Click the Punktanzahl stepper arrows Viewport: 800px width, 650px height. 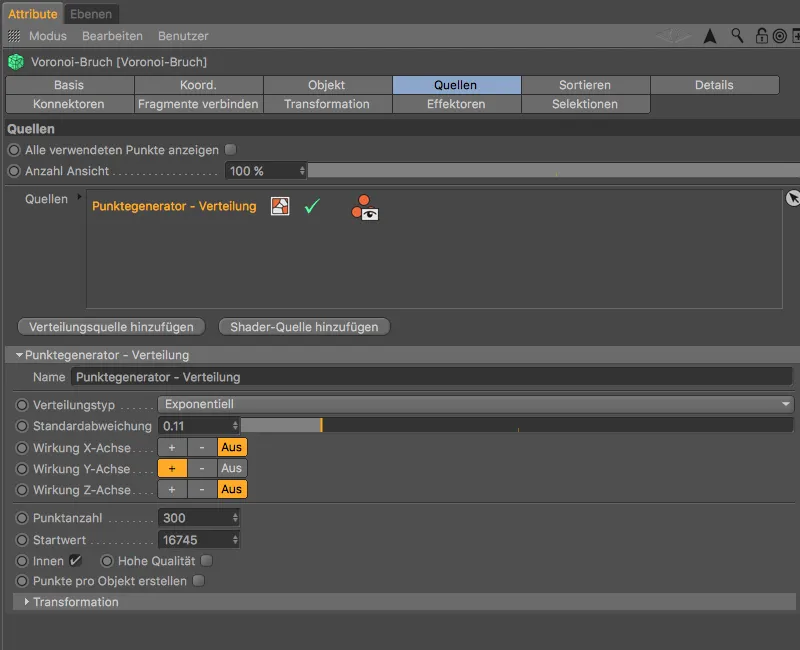click(x=235, y=518)
